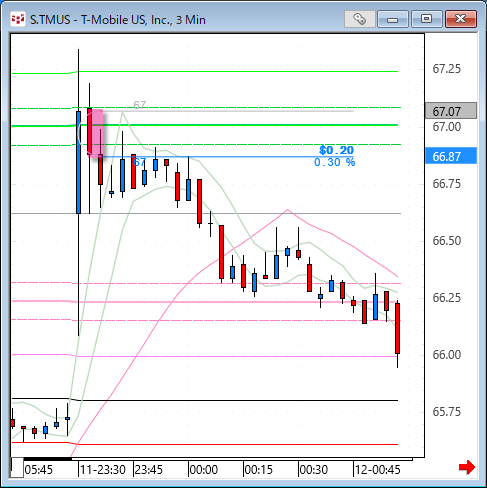Maximize the S.TMUS chart window
The height and width of the screenshot is (488, 487).
tap(427, 19)
